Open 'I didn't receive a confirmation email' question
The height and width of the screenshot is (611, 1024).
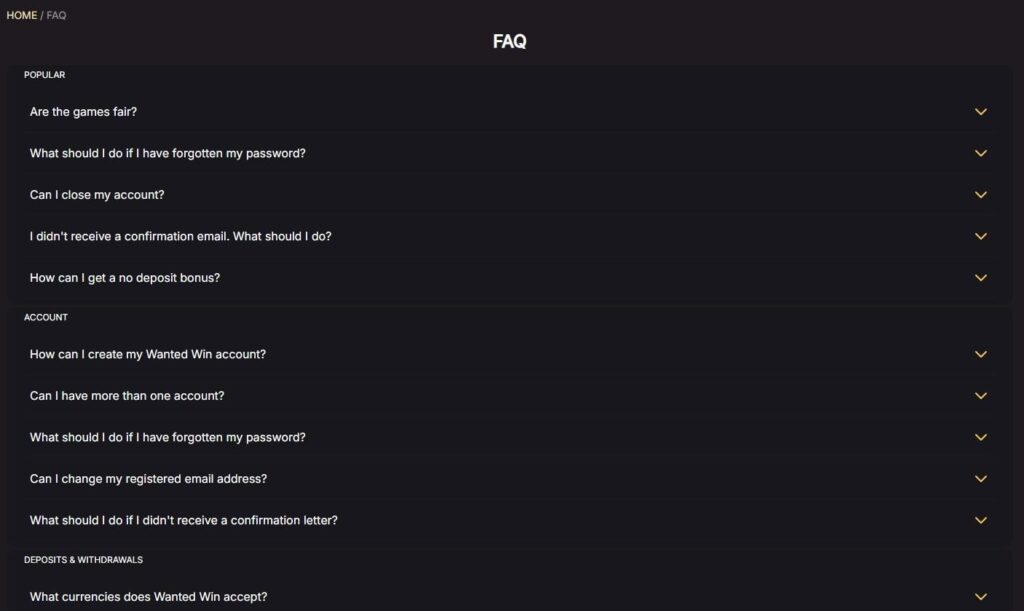(x=180, y=236)
